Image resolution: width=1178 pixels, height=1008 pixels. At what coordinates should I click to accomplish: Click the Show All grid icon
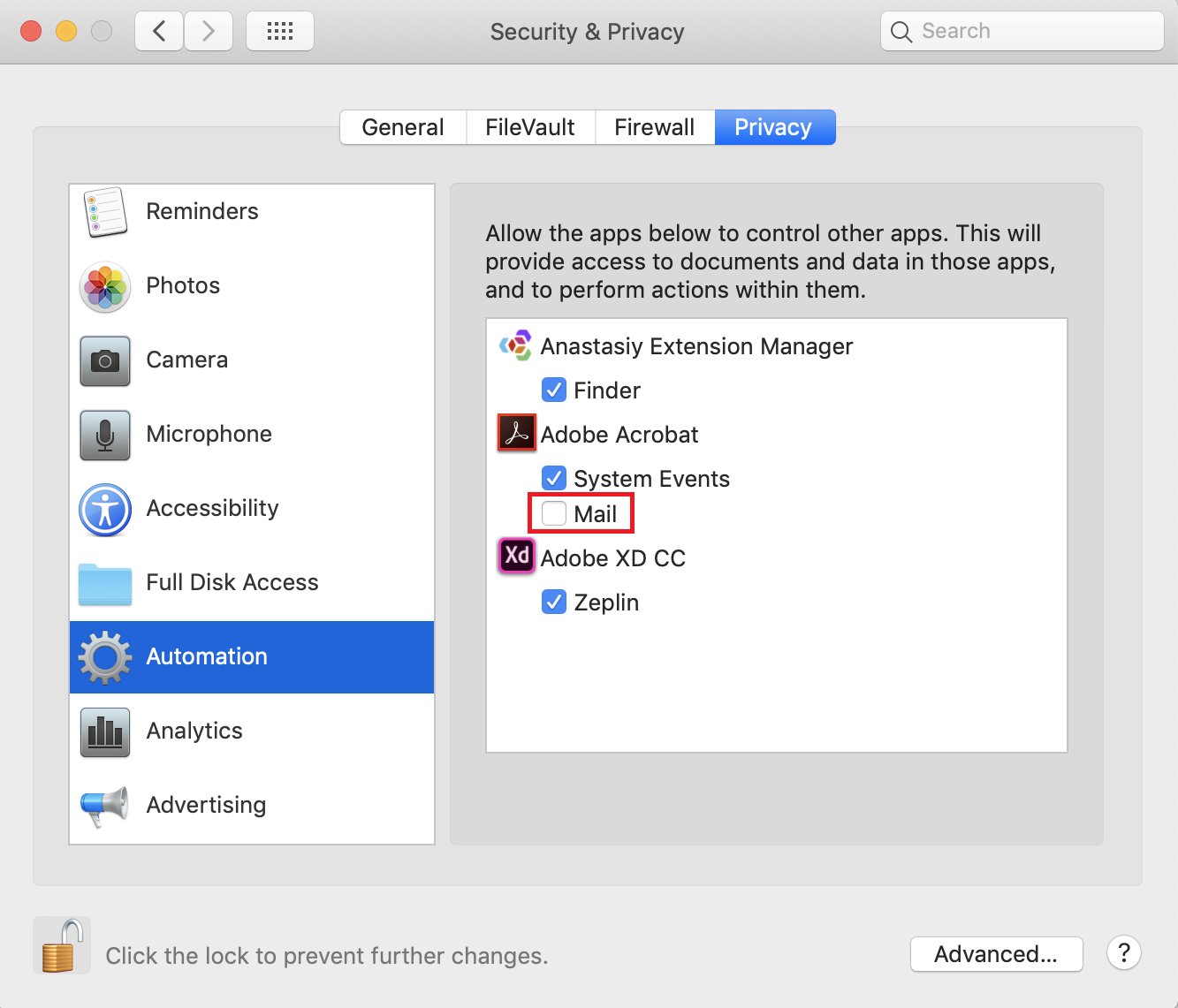tap(279, 30)
